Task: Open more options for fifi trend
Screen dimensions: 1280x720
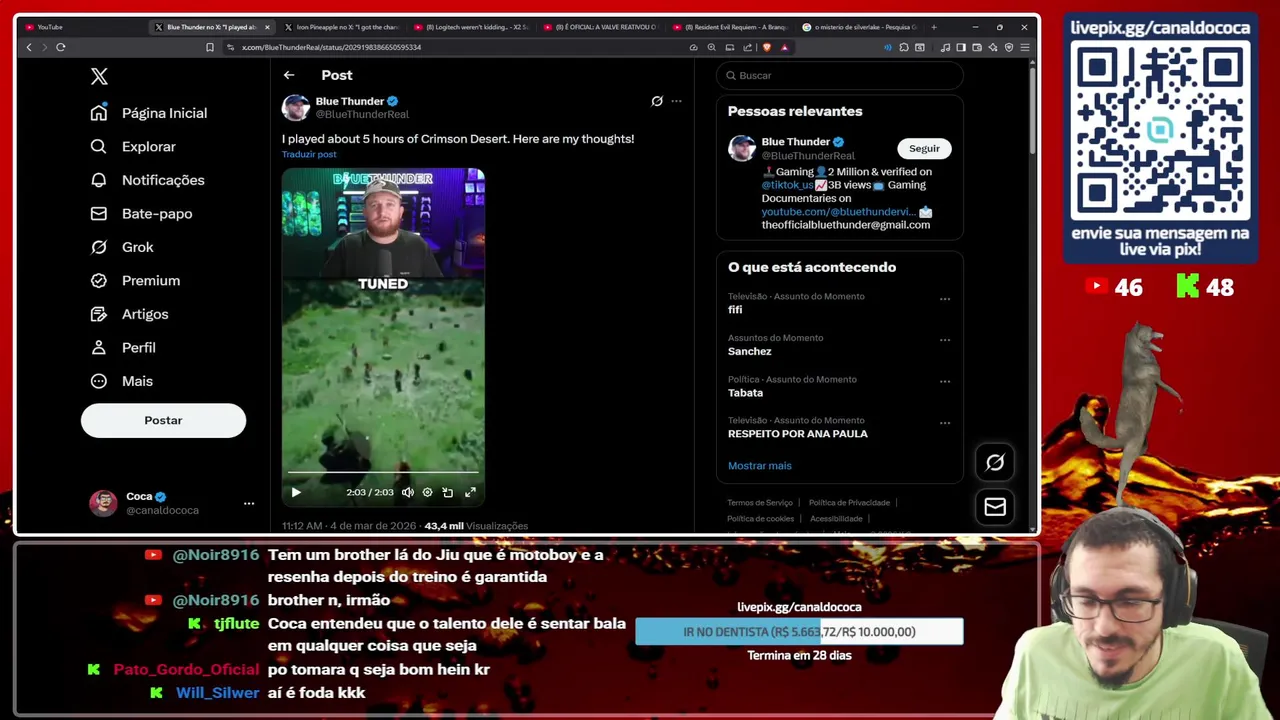Action: (x=945, y=298)
